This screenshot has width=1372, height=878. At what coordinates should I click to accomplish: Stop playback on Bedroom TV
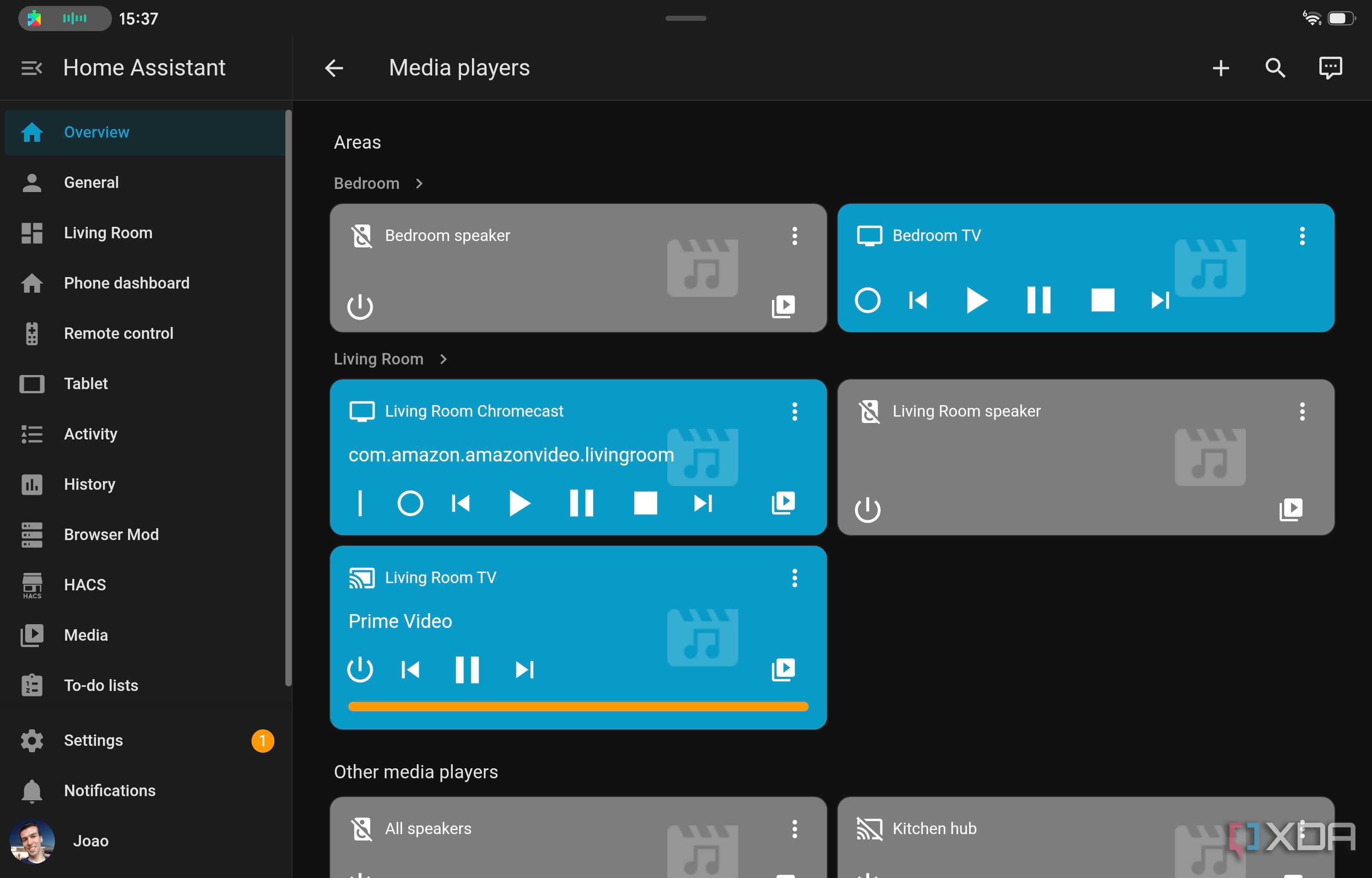[1102, 300]
